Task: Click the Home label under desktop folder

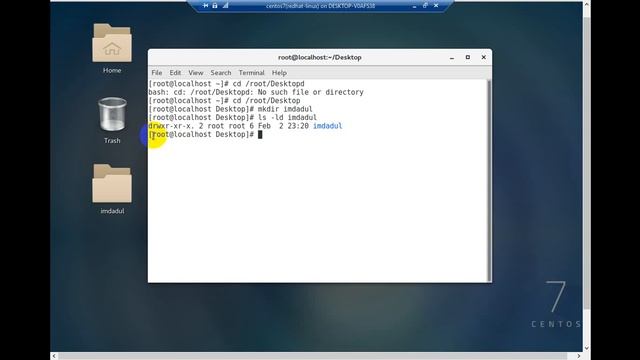Action: point(112,70)
